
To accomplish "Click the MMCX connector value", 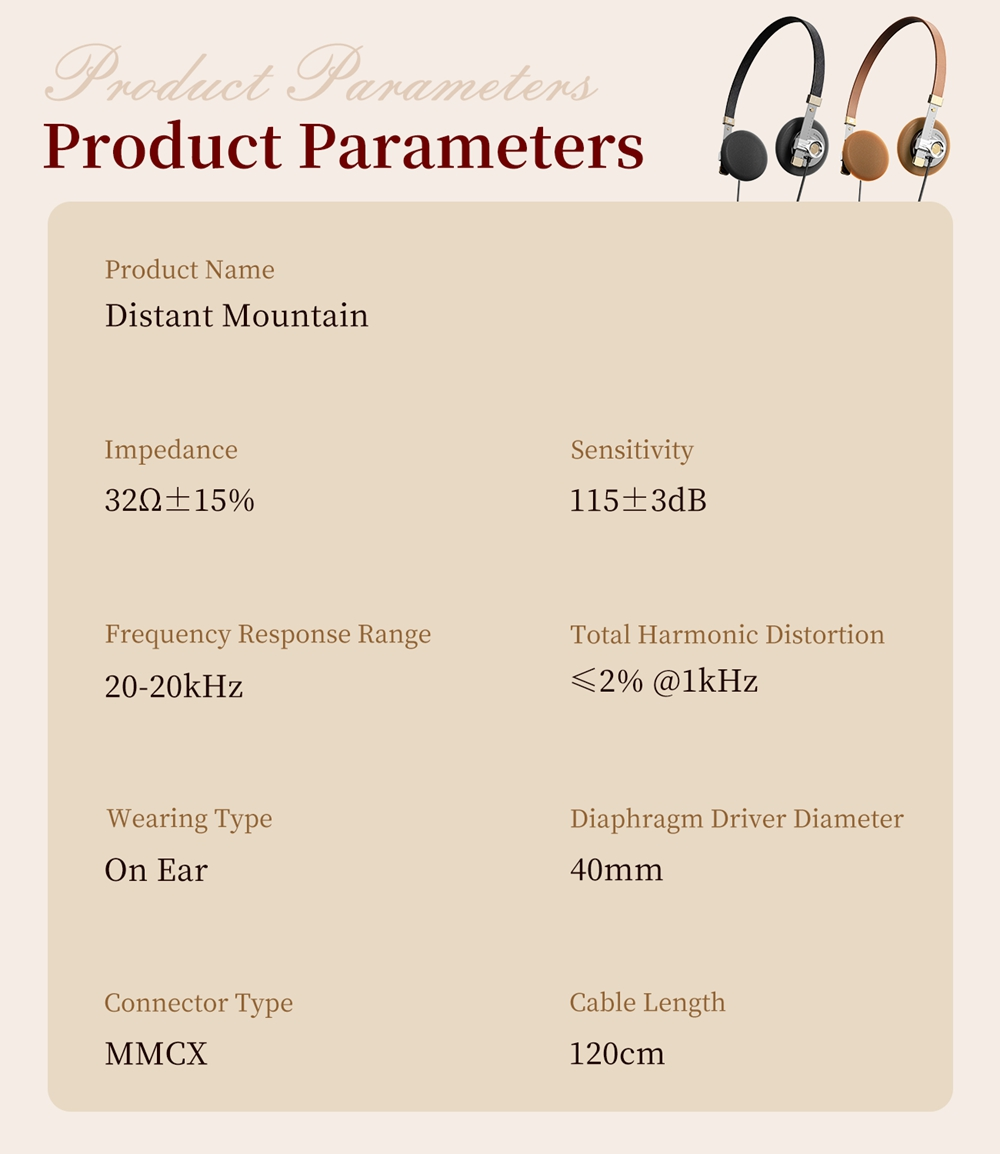I will [x=156, y=1053].
